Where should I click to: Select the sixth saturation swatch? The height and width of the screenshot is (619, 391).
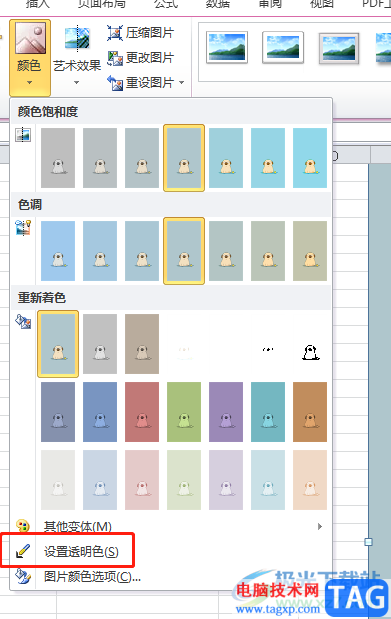tap(268, 158)
